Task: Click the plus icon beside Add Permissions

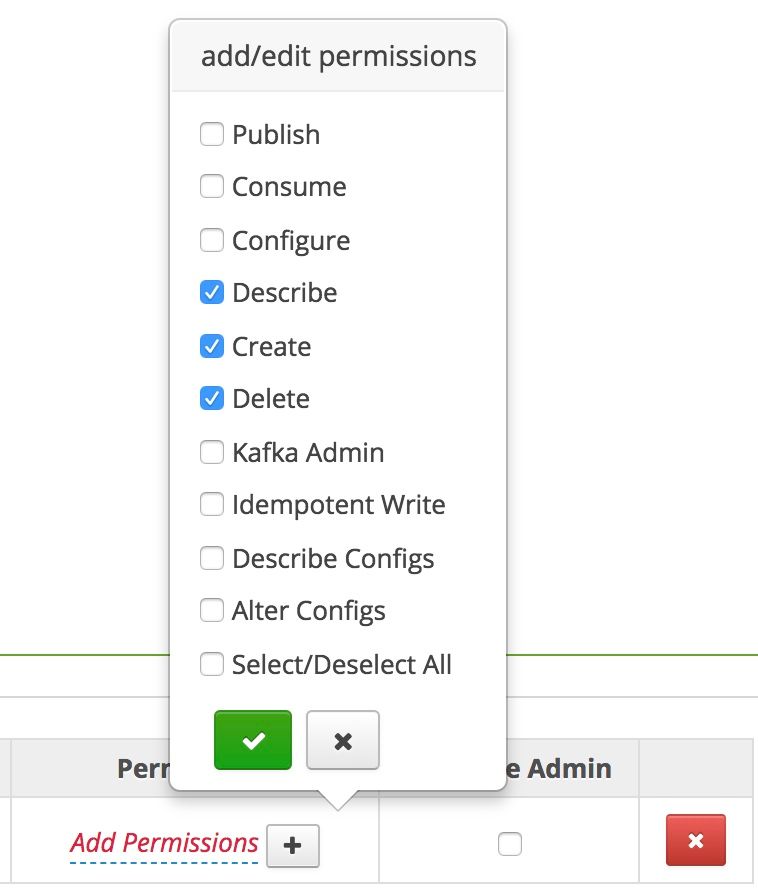Action: point(293,845)
